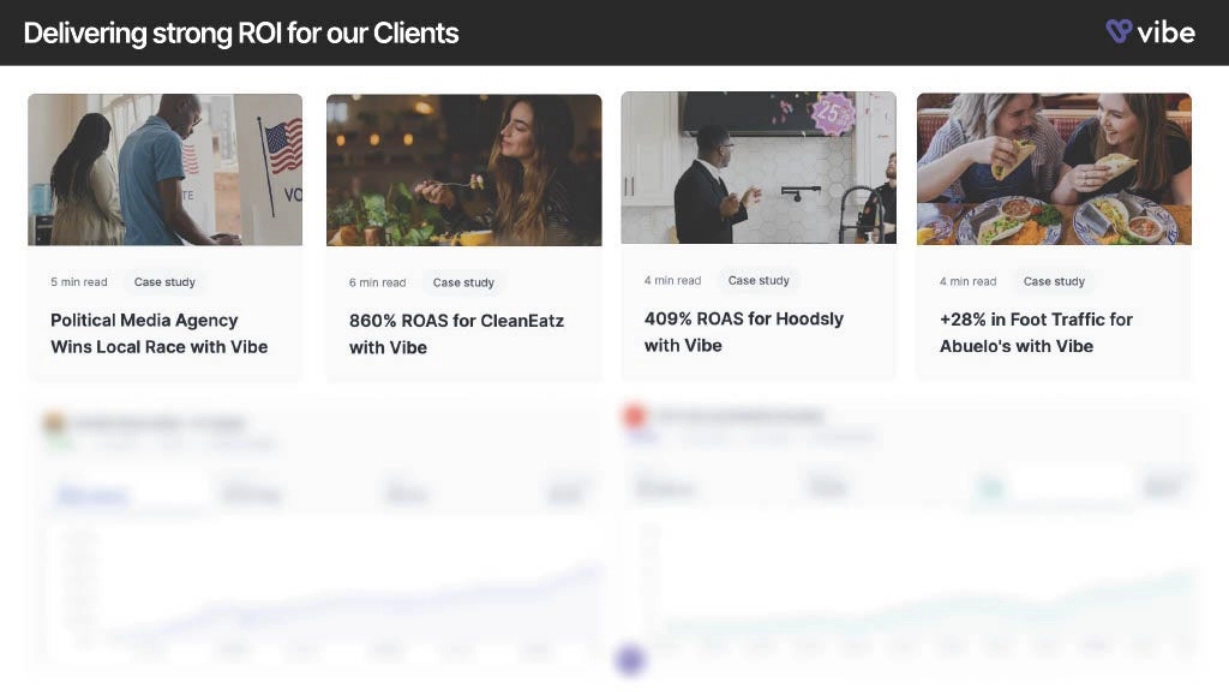Image resolution: width=1229 pixels, height=692 pixels.
Task: Open the woman eating salad thumbnail
Action: (x=464, y=169)
